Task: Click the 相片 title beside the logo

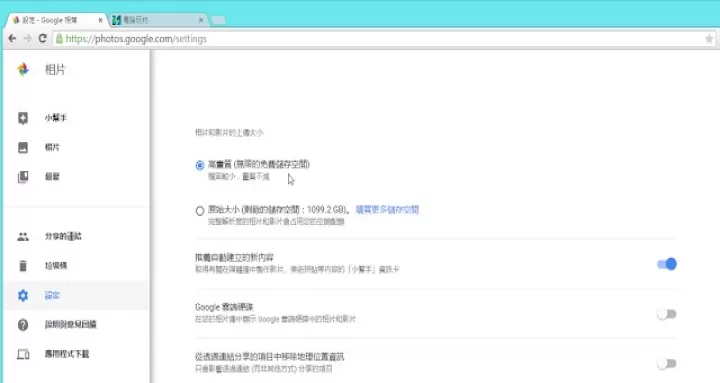Action: pos(55,70)
